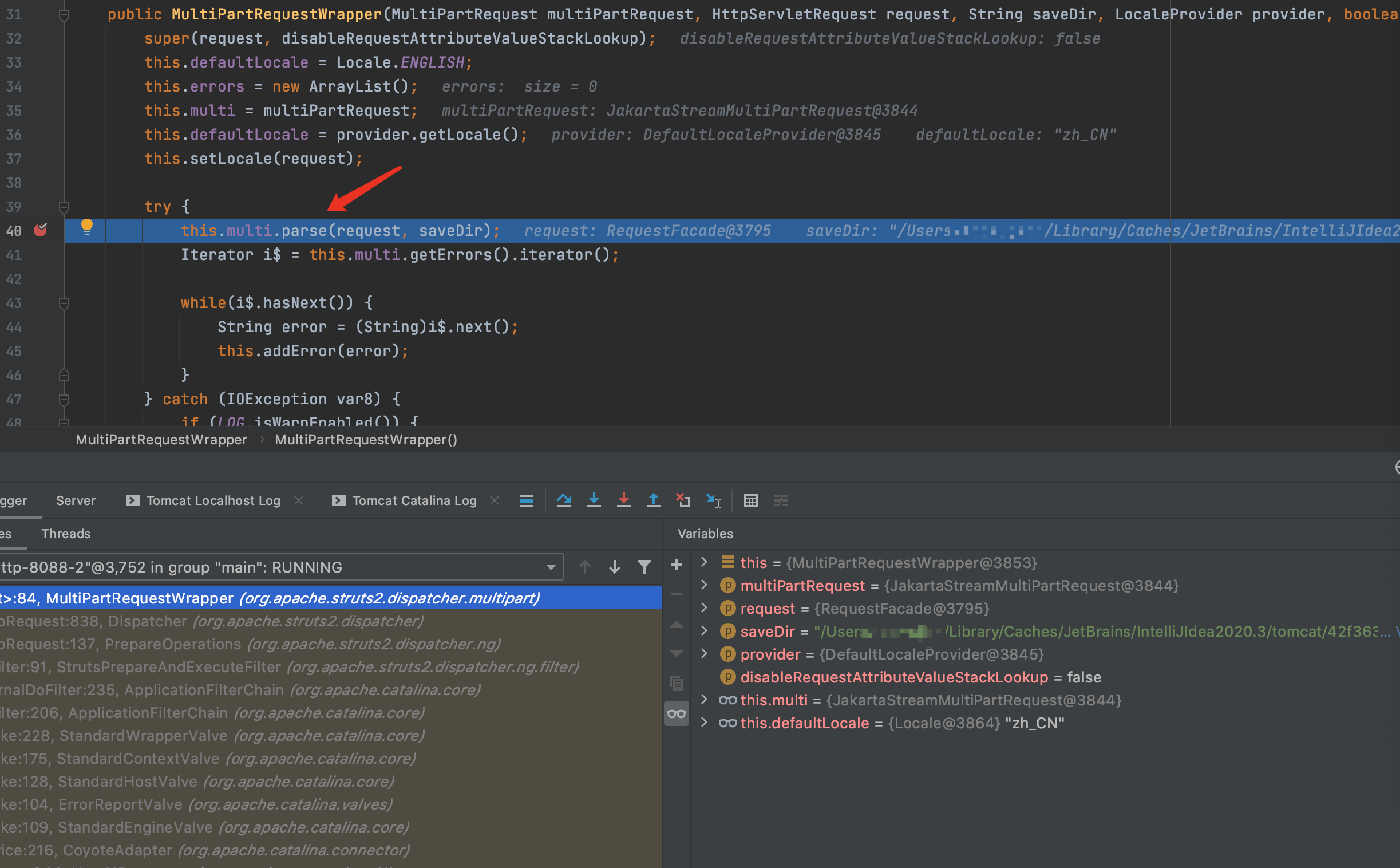
Task: Click the remove watch minus icon
Action: 677,595
